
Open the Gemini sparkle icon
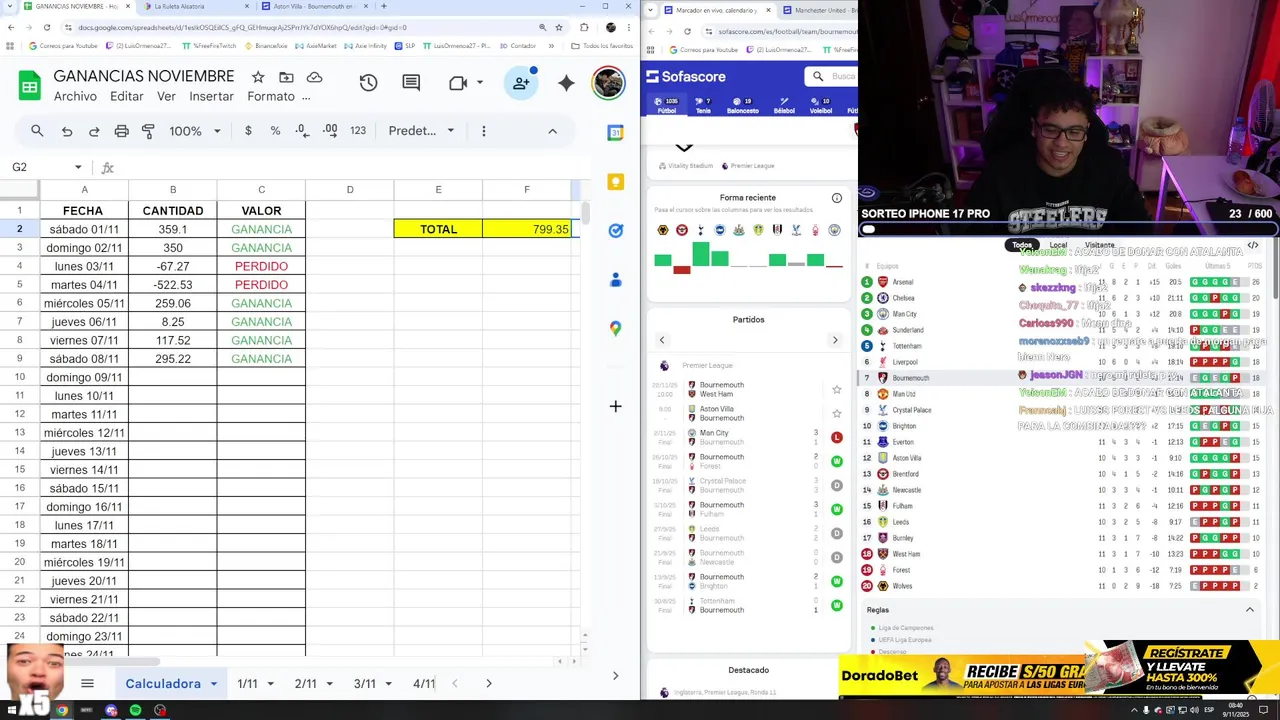pyautogui.click(x=566, y=83)
